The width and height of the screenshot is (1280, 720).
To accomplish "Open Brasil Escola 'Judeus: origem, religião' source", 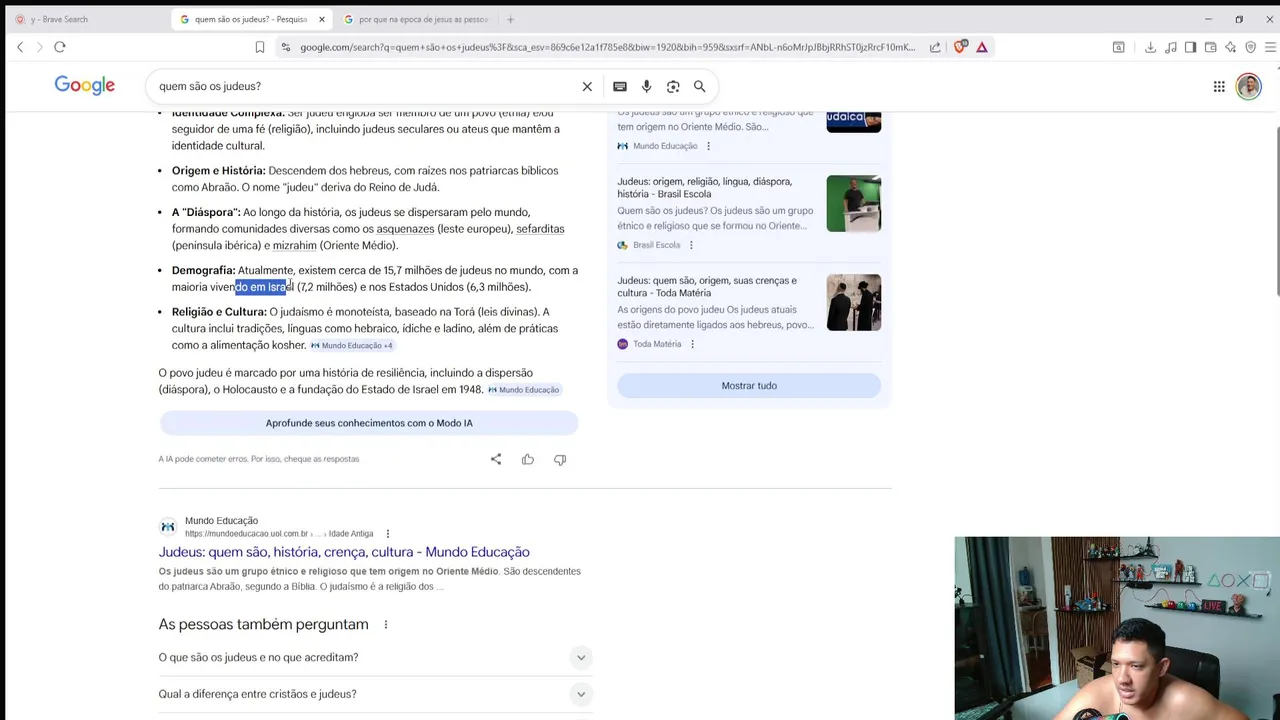I will [704, 188].
